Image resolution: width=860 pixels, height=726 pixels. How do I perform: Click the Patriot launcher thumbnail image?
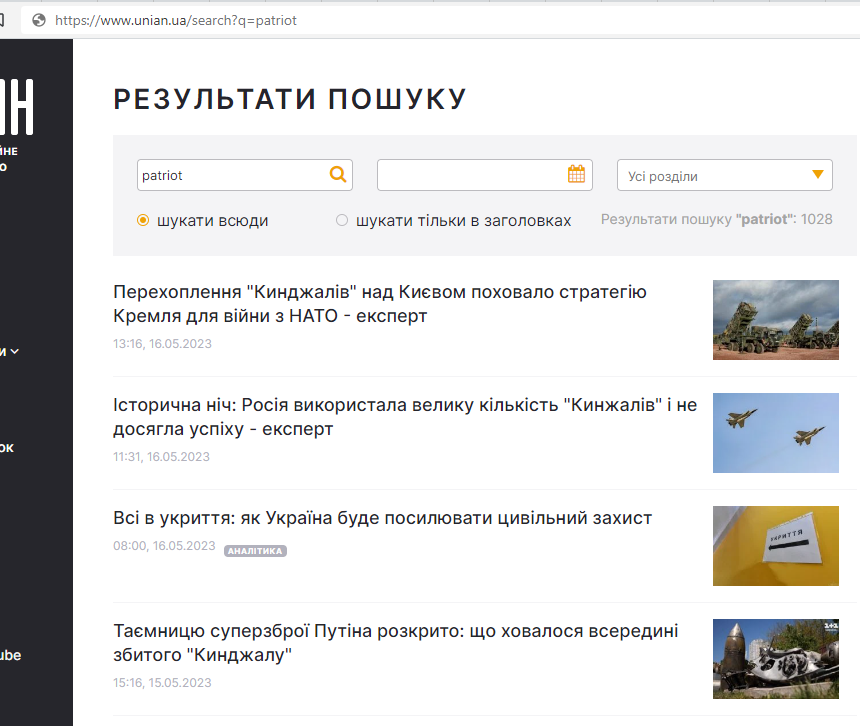775,320
